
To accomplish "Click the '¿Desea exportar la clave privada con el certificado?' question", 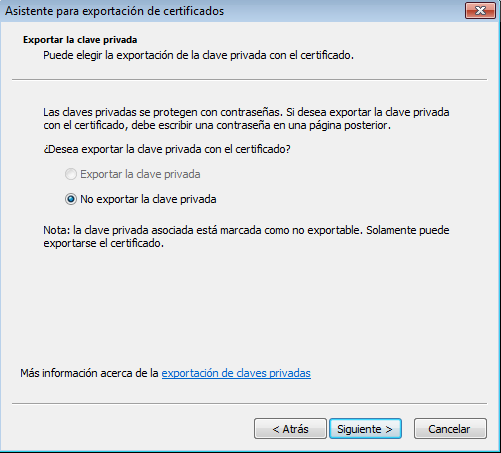I will 167,149.
